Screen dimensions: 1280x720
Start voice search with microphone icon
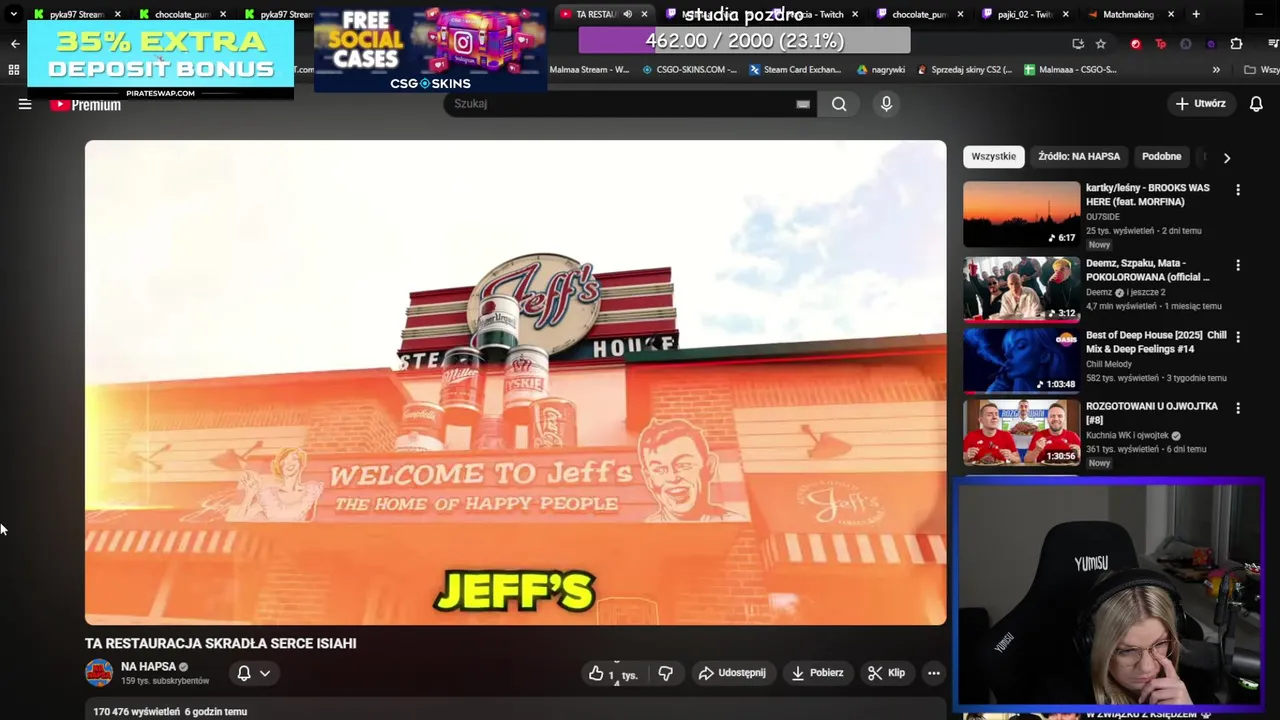(x=886, y=104)
